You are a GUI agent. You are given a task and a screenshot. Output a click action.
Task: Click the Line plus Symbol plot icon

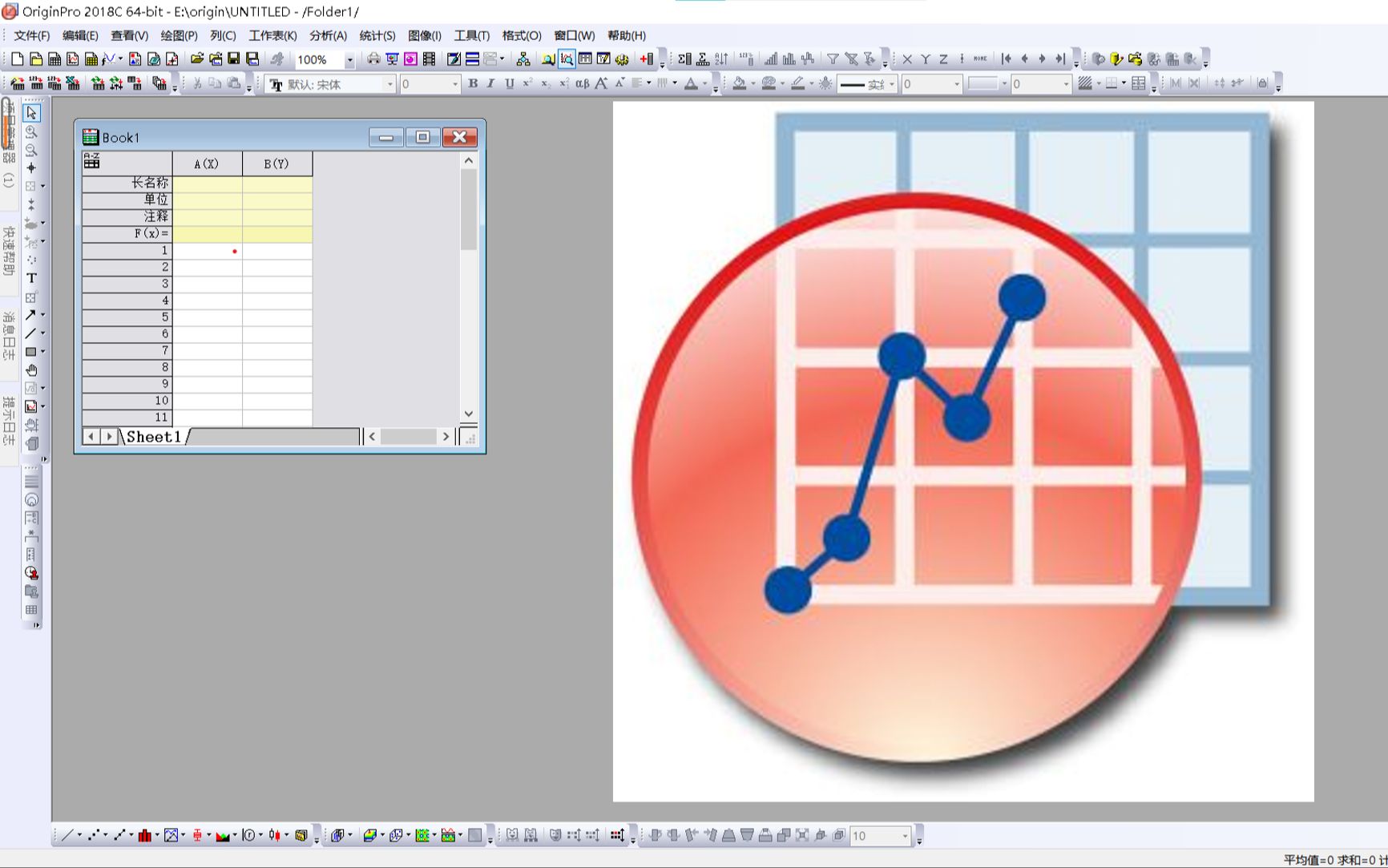119,835
